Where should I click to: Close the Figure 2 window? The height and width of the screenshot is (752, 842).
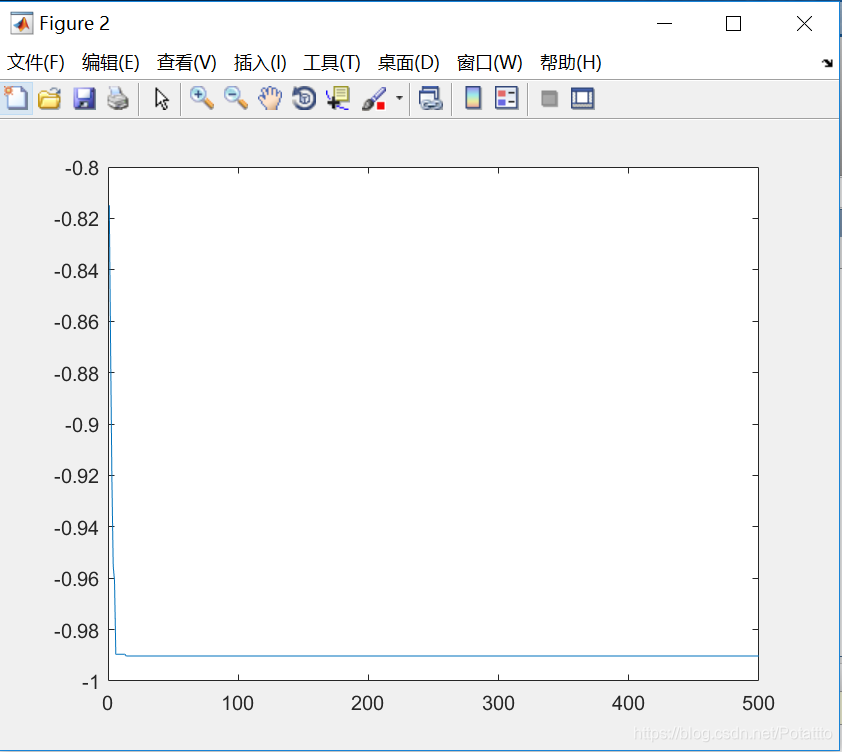pos(804,24)
